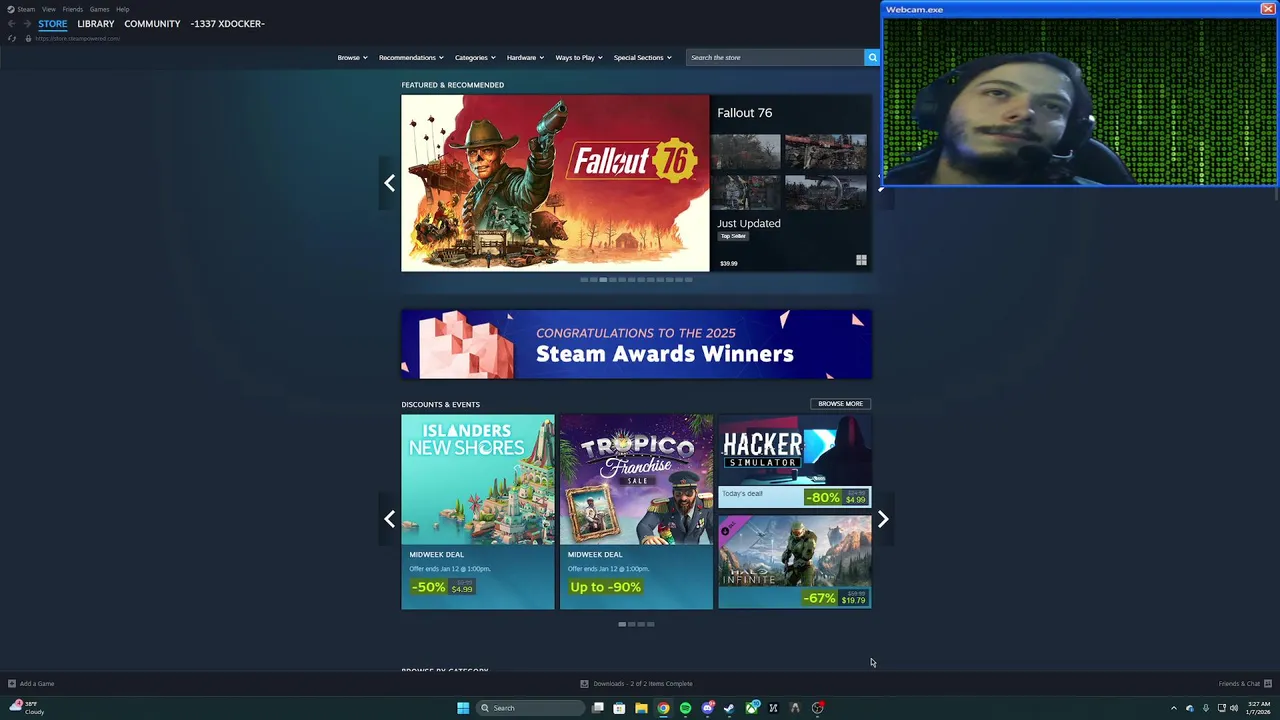1280x720 pixels.
Task: Expand the Ways to Play dropdown
Action: (579, 57)
